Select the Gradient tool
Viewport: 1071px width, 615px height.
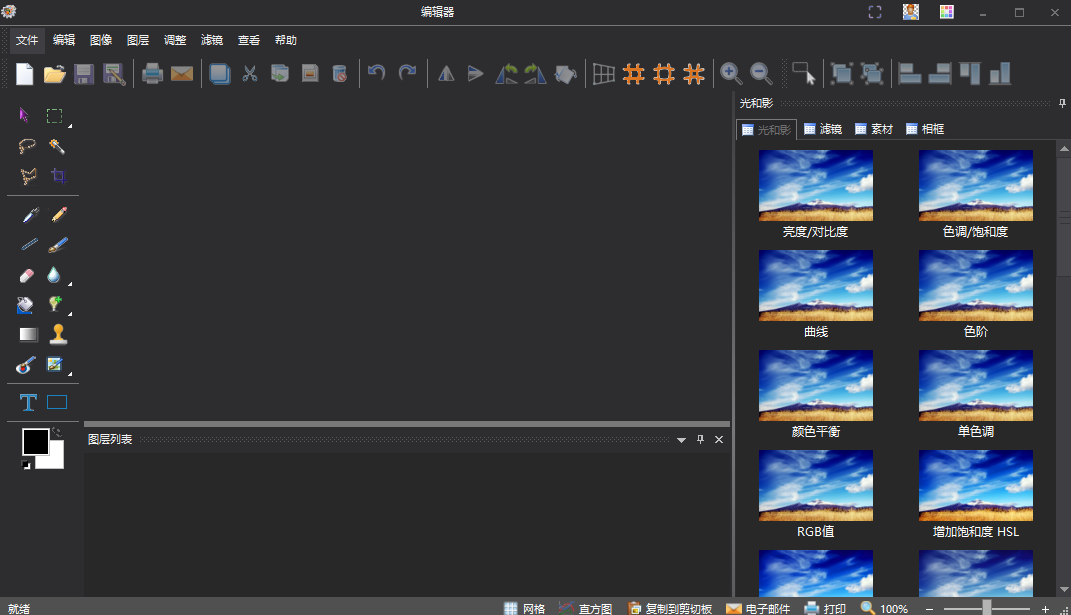[x=28, y=334]
